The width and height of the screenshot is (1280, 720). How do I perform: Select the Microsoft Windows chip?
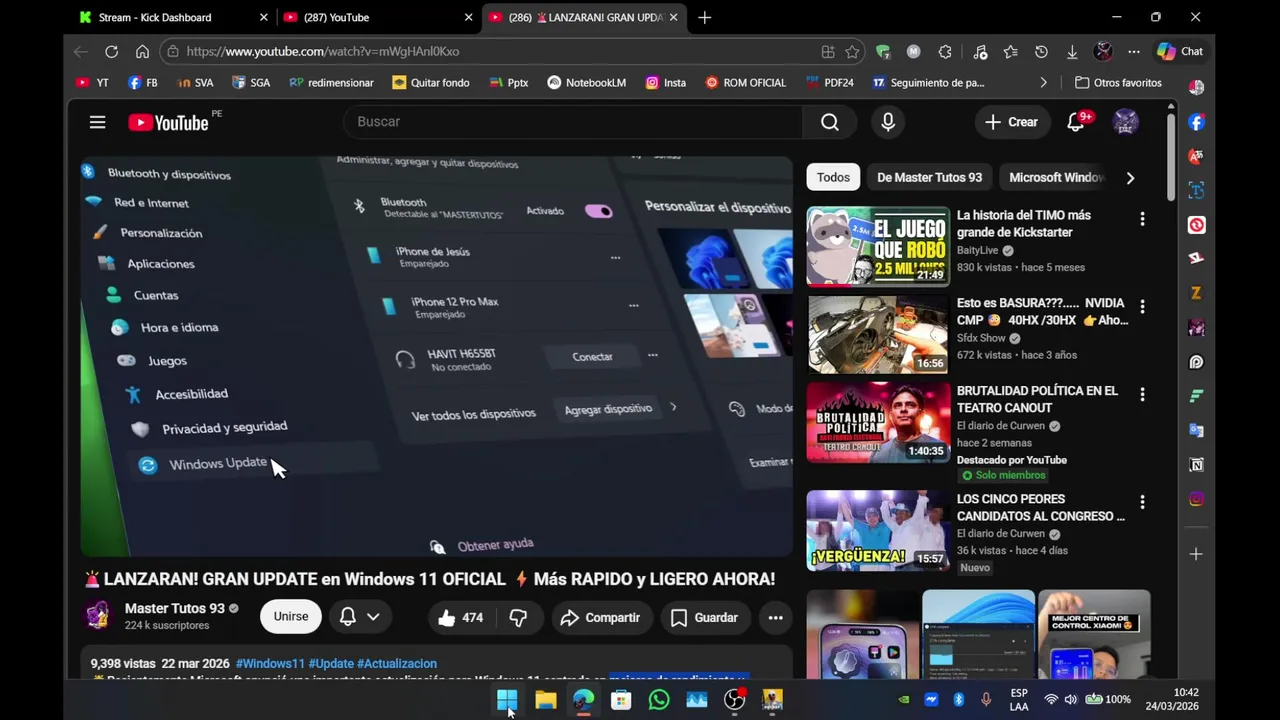1056,177
